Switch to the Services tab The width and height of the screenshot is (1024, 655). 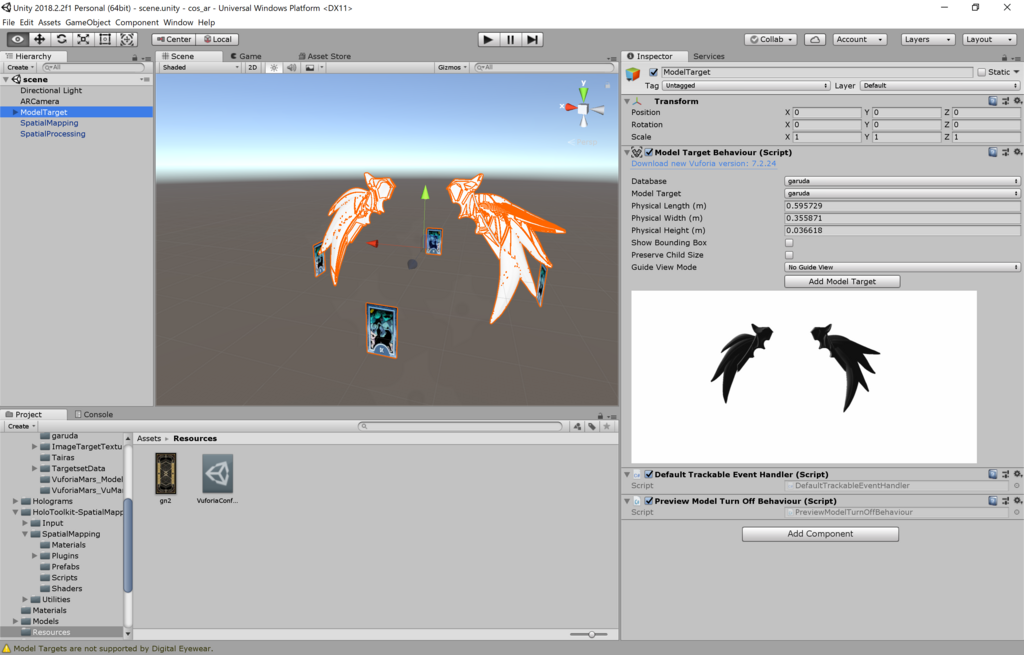coord(709,56)
